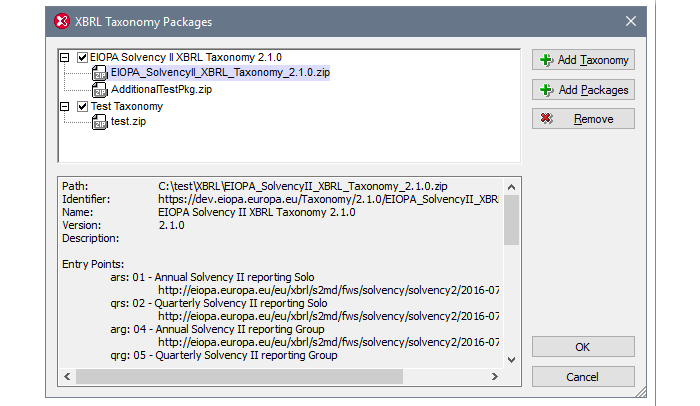Click the zip icon beside EIOPA_SolvencyII_XBRL_Taxonomy_2.1.0.zip

pos(100,73)
